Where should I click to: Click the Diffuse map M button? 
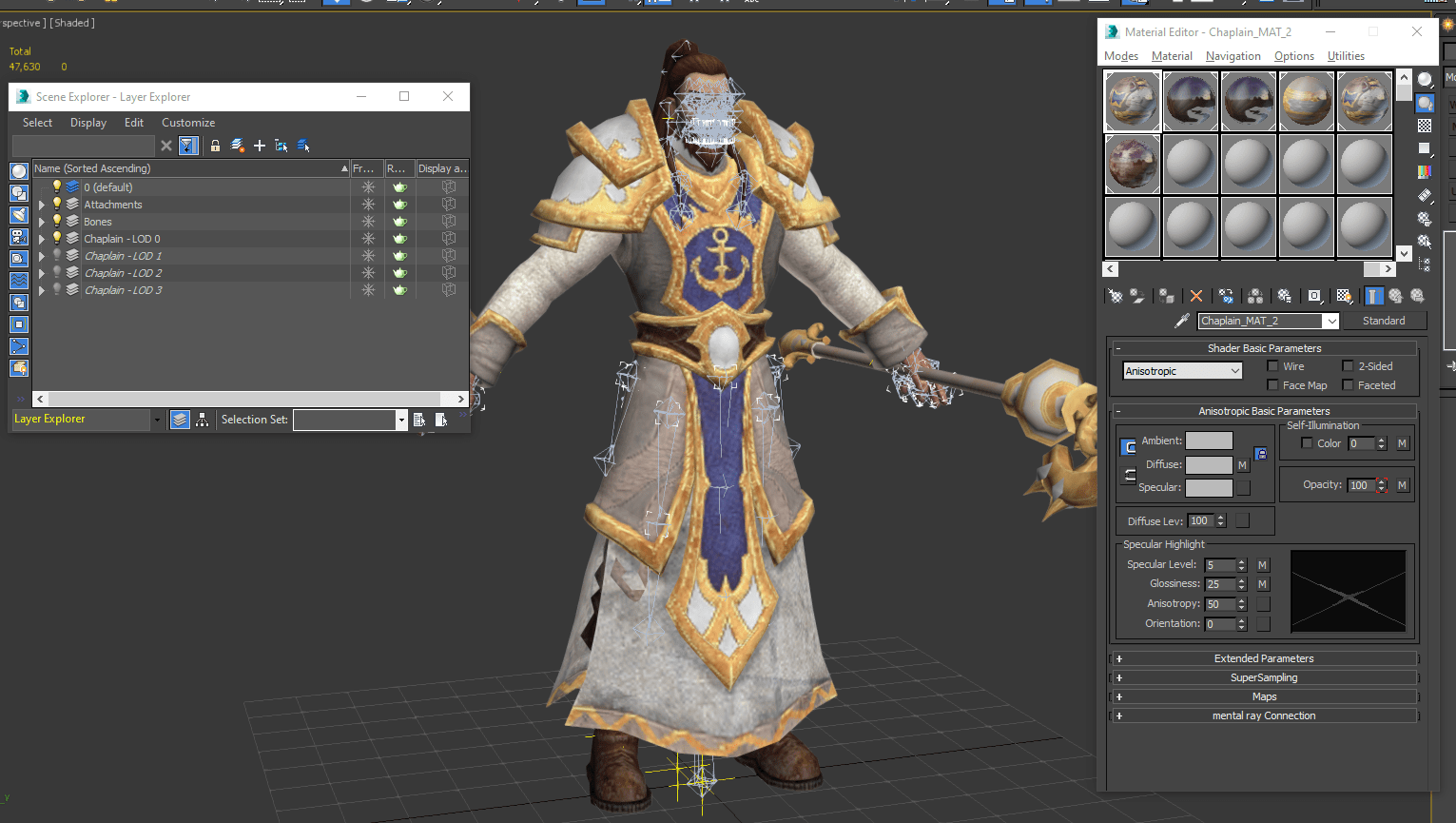click(x=1243, y=465)
